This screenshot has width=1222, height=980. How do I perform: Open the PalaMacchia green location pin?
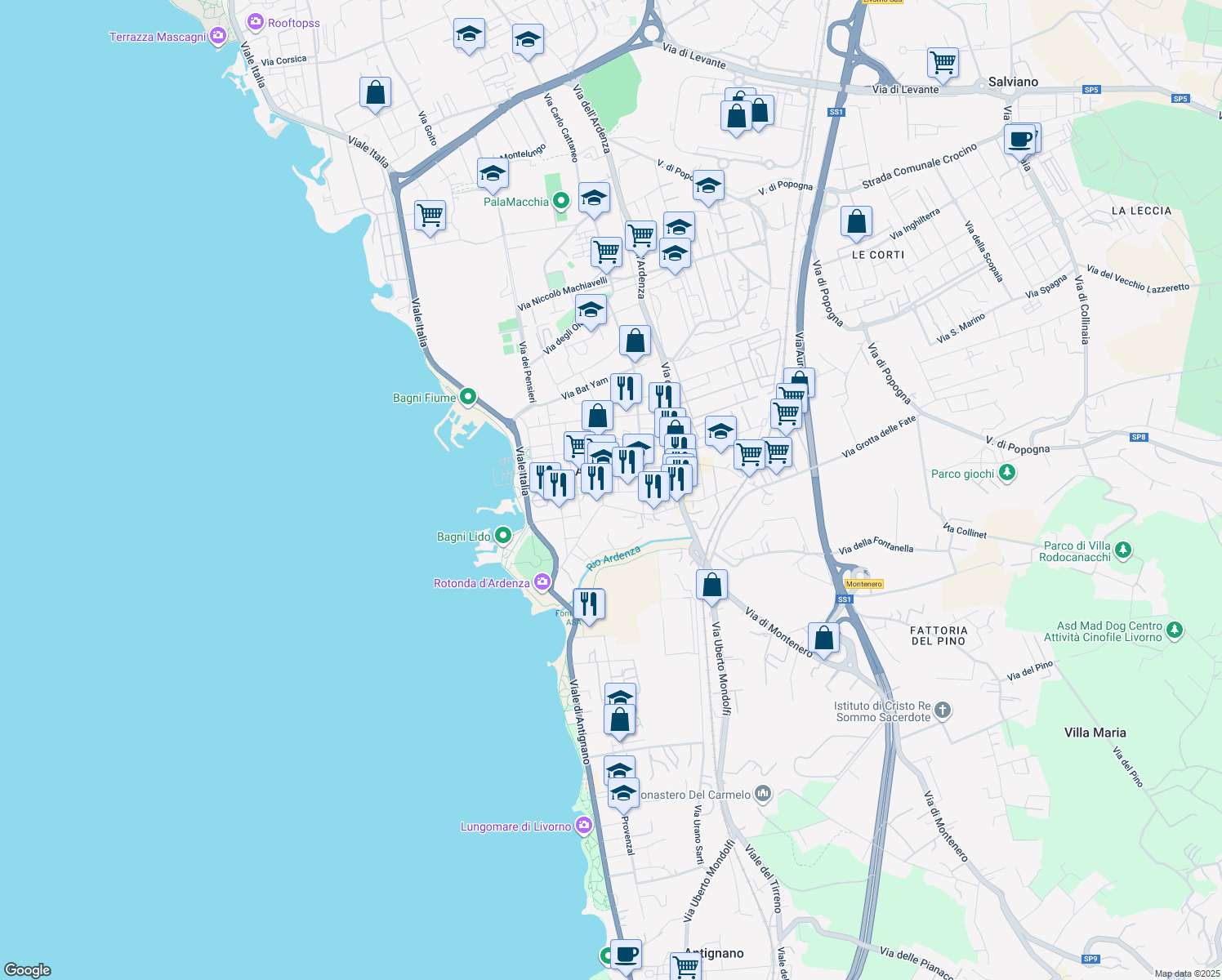click(560, 200)
